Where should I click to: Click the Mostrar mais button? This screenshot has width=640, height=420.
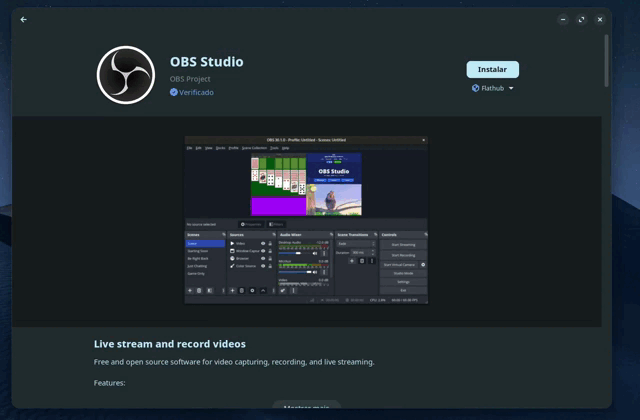pos(306,408)
